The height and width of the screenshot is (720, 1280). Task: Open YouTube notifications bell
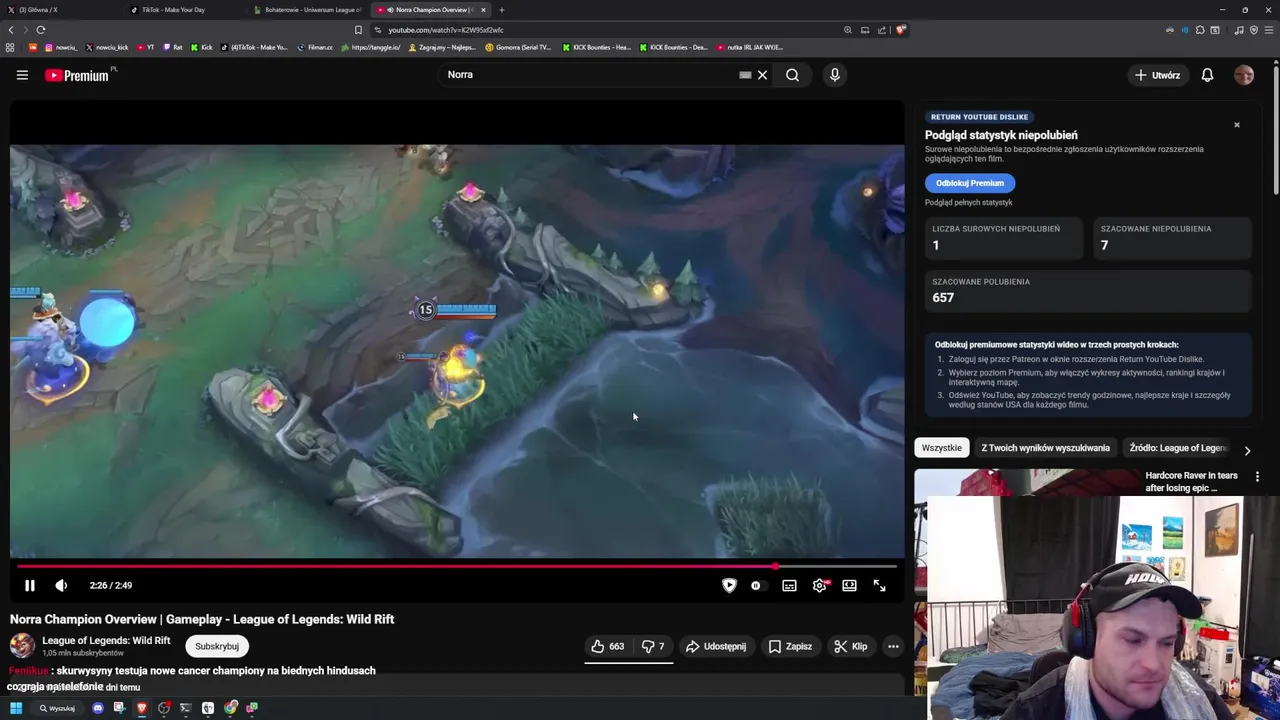pos(1207,75)
